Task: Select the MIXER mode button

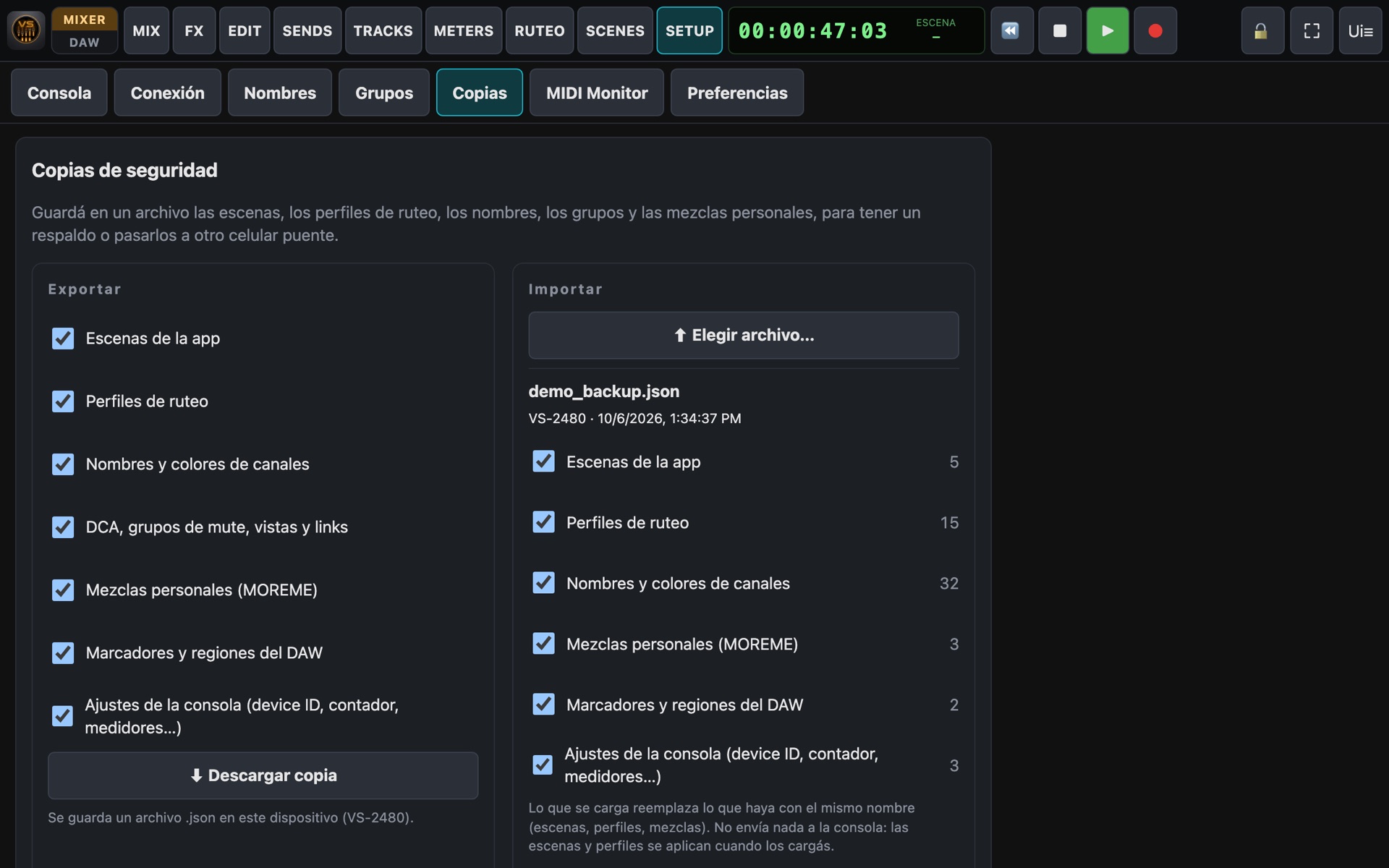Action: [x=85, y=20]
